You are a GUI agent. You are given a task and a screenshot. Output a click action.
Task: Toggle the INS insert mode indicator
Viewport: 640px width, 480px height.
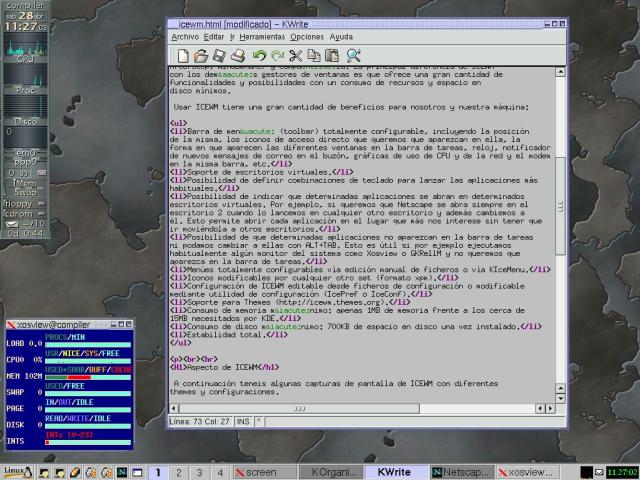pos(243,422)
